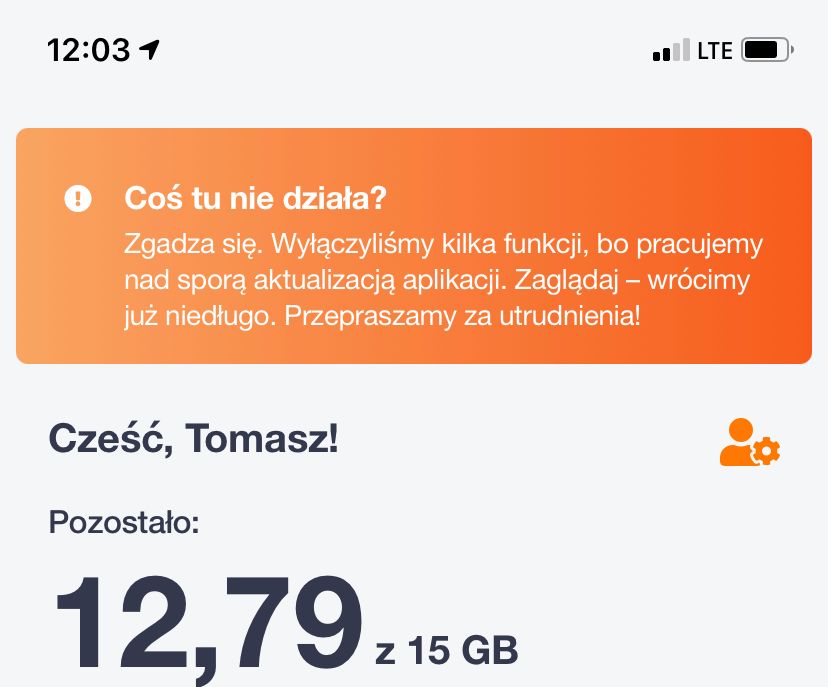Tap the "Cześć, Tomasz!" greeting
The image size is (828, 687).
point(193,438)
